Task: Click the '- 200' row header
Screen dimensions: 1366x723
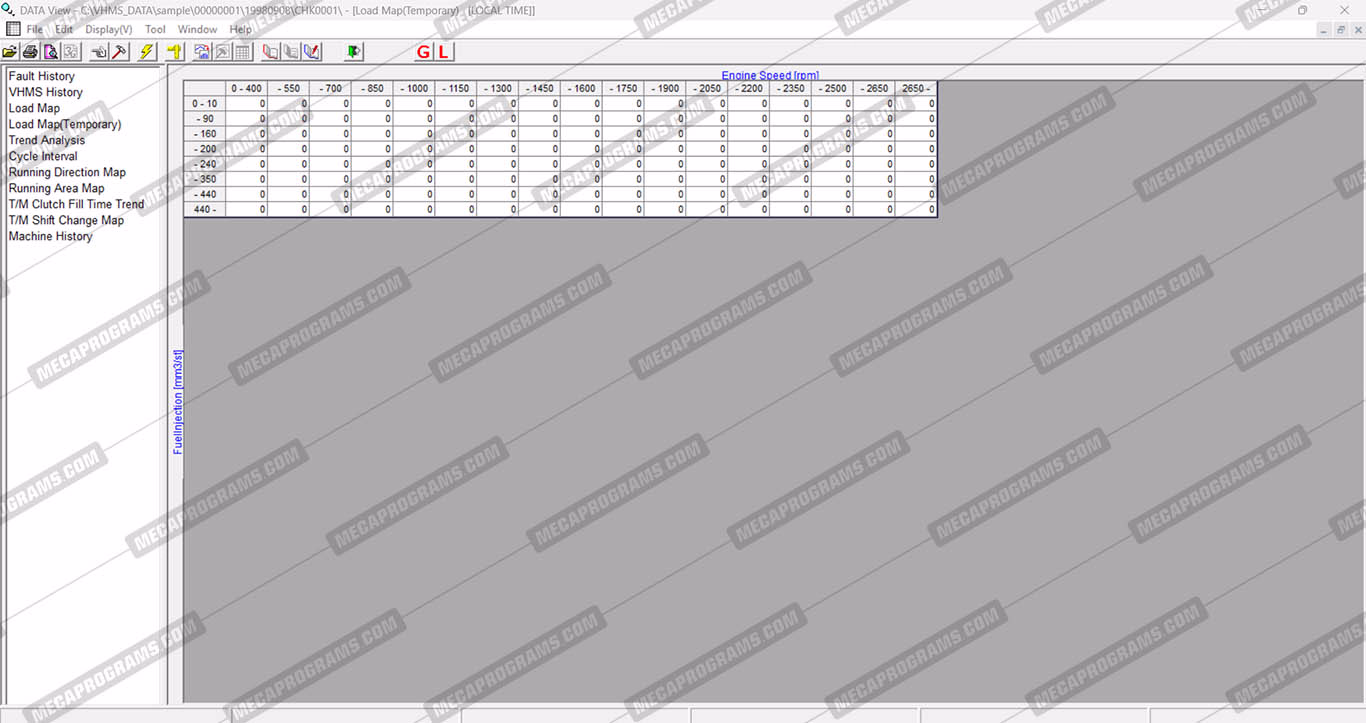Action: 205,149
